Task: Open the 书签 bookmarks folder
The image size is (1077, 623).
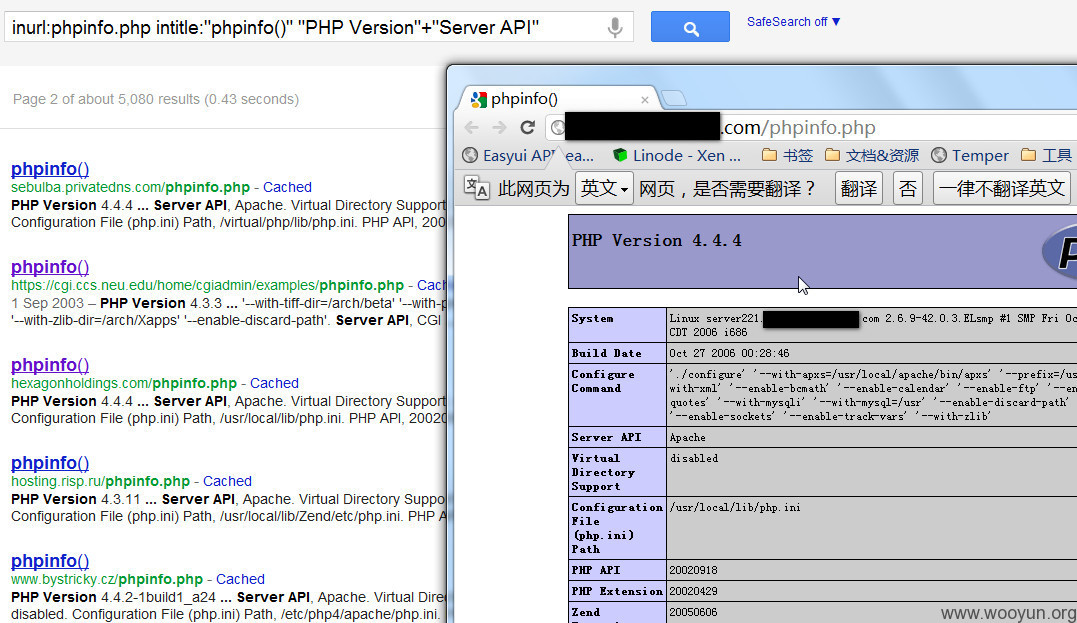Action: (787, 156)
